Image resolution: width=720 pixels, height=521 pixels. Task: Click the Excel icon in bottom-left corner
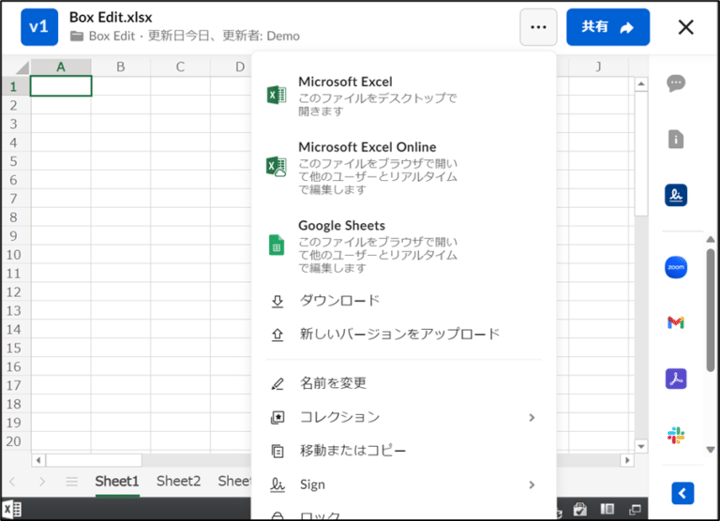(x=13, y=511)
